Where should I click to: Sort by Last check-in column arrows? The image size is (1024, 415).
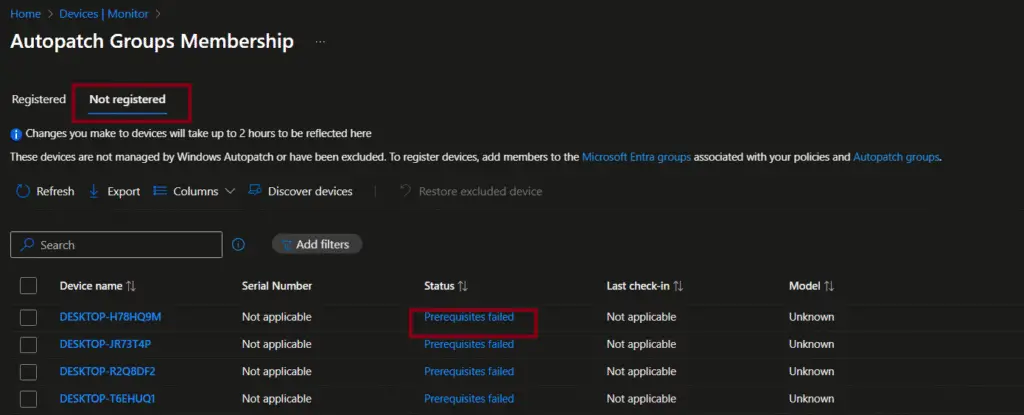(x=678, y=286)
